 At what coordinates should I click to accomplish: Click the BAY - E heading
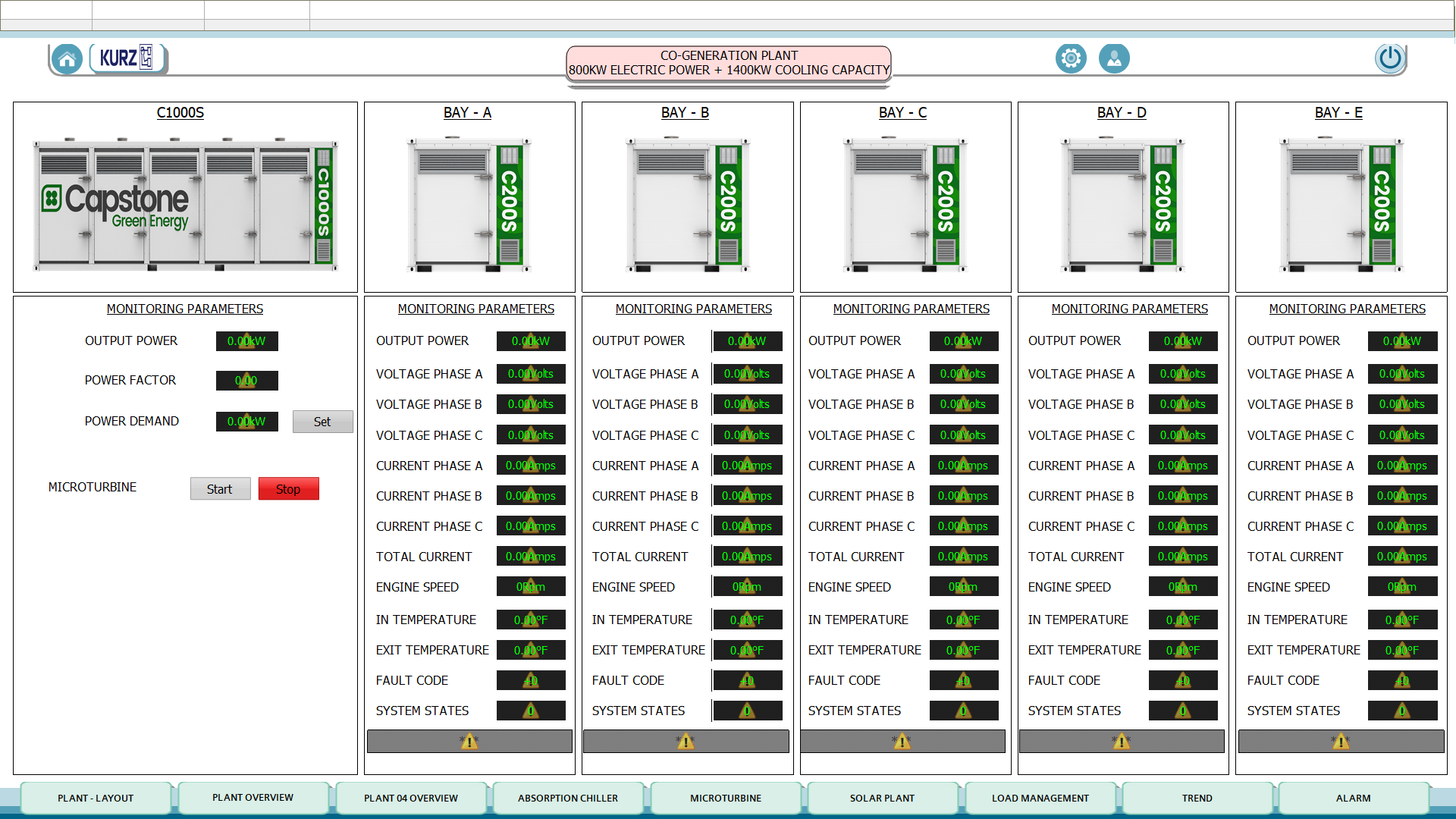point(1338,112)
